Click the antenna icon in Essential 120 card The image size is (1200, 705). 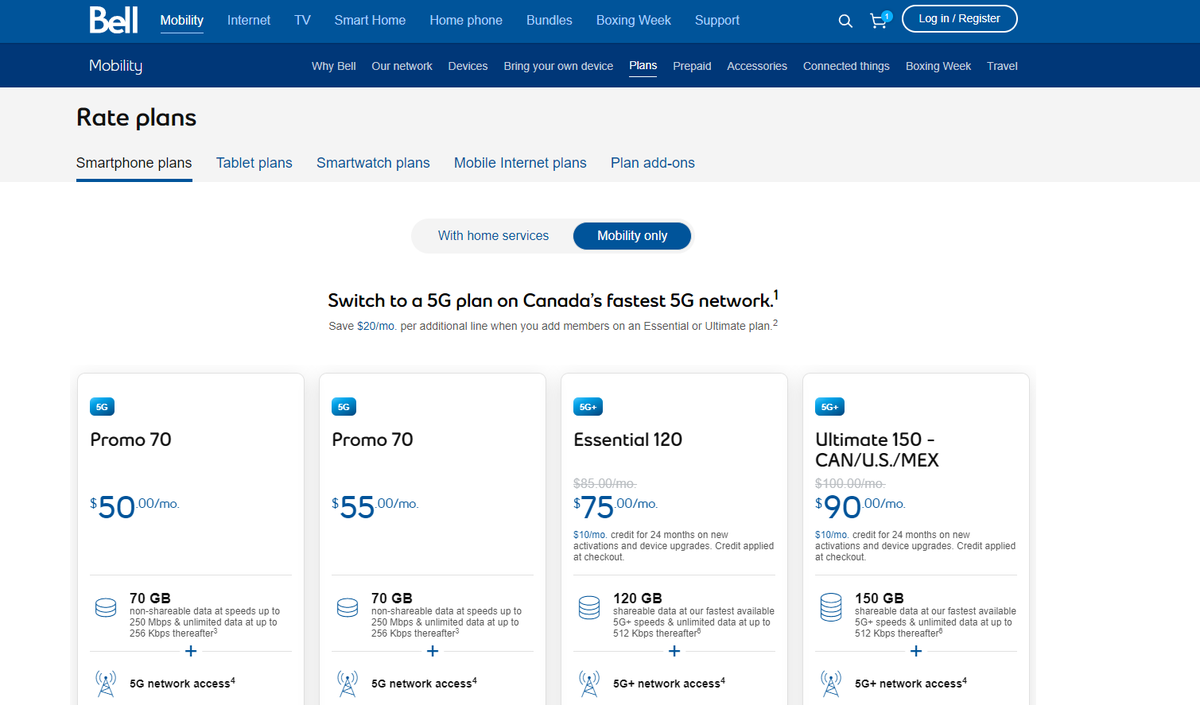589,684
